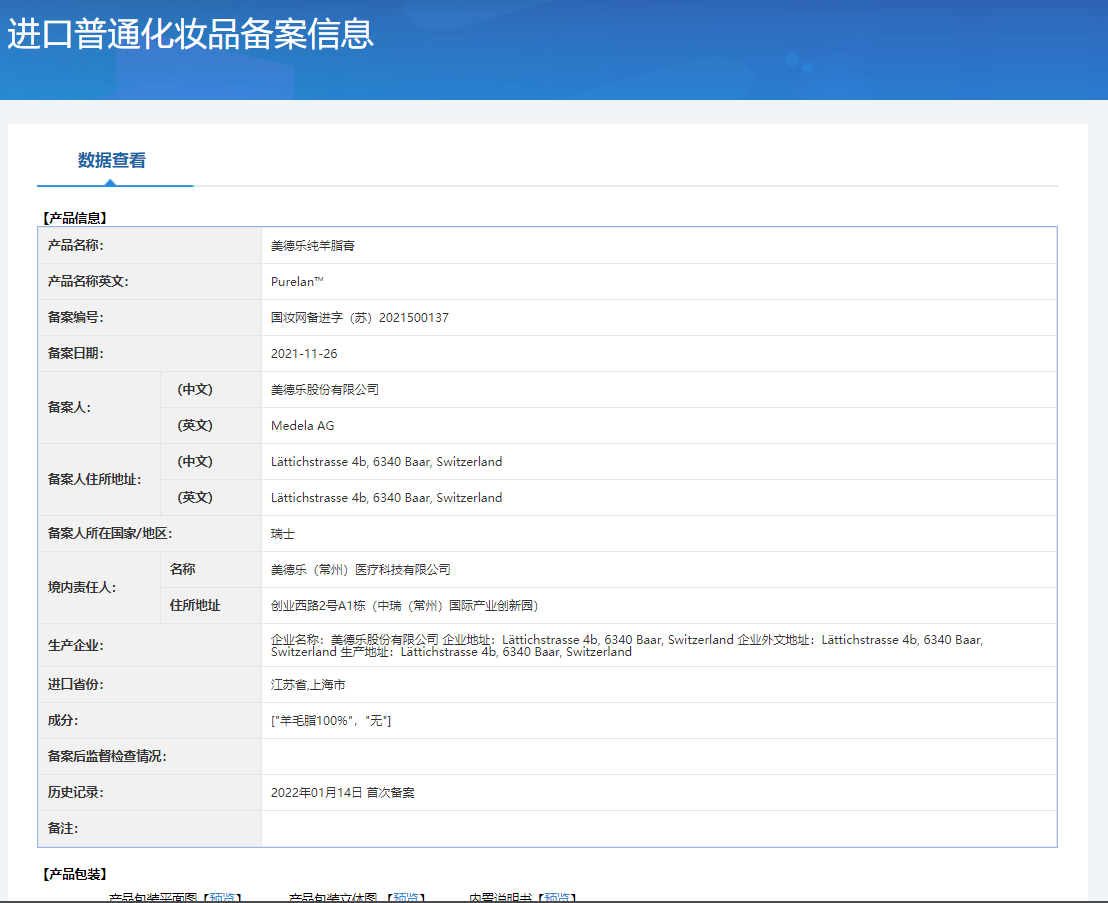The image size is (1108, 903).
Task: Click the 【产品包装】 section heading
Action: coord(75,874)
